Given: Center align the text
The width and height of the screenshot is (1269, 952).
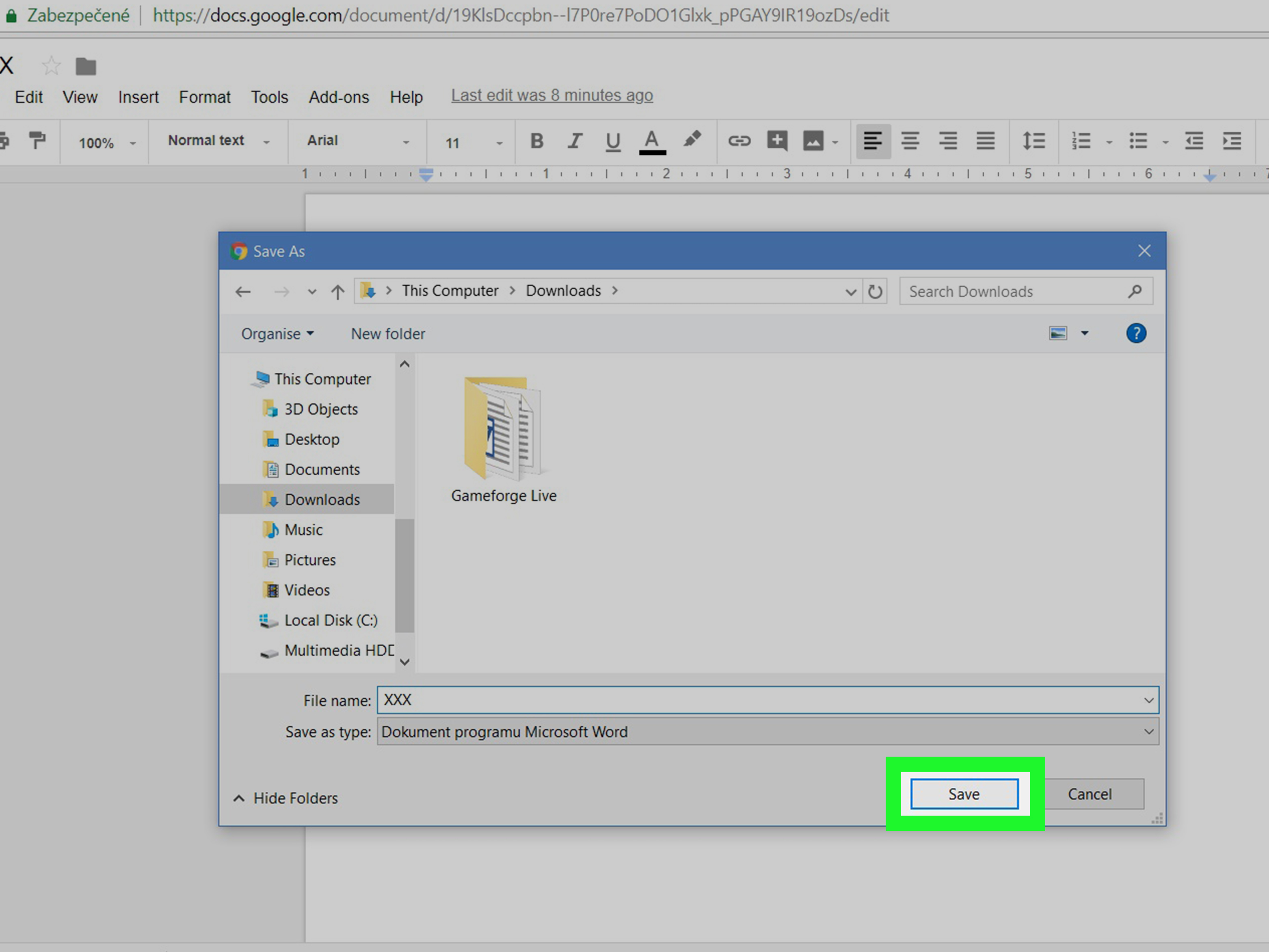Looking at the screenshot, I should pos(910,141).
